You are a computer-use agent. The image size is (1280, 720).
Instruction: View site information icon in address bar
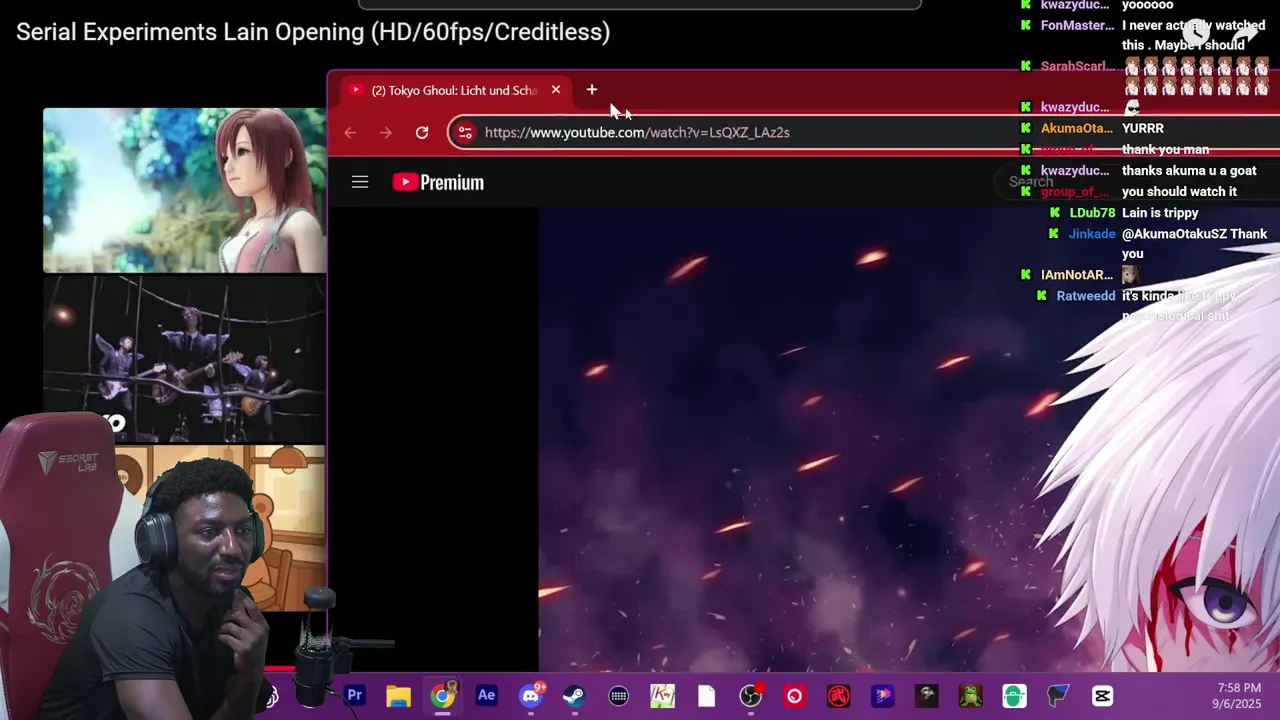click(x=465, y=132)
